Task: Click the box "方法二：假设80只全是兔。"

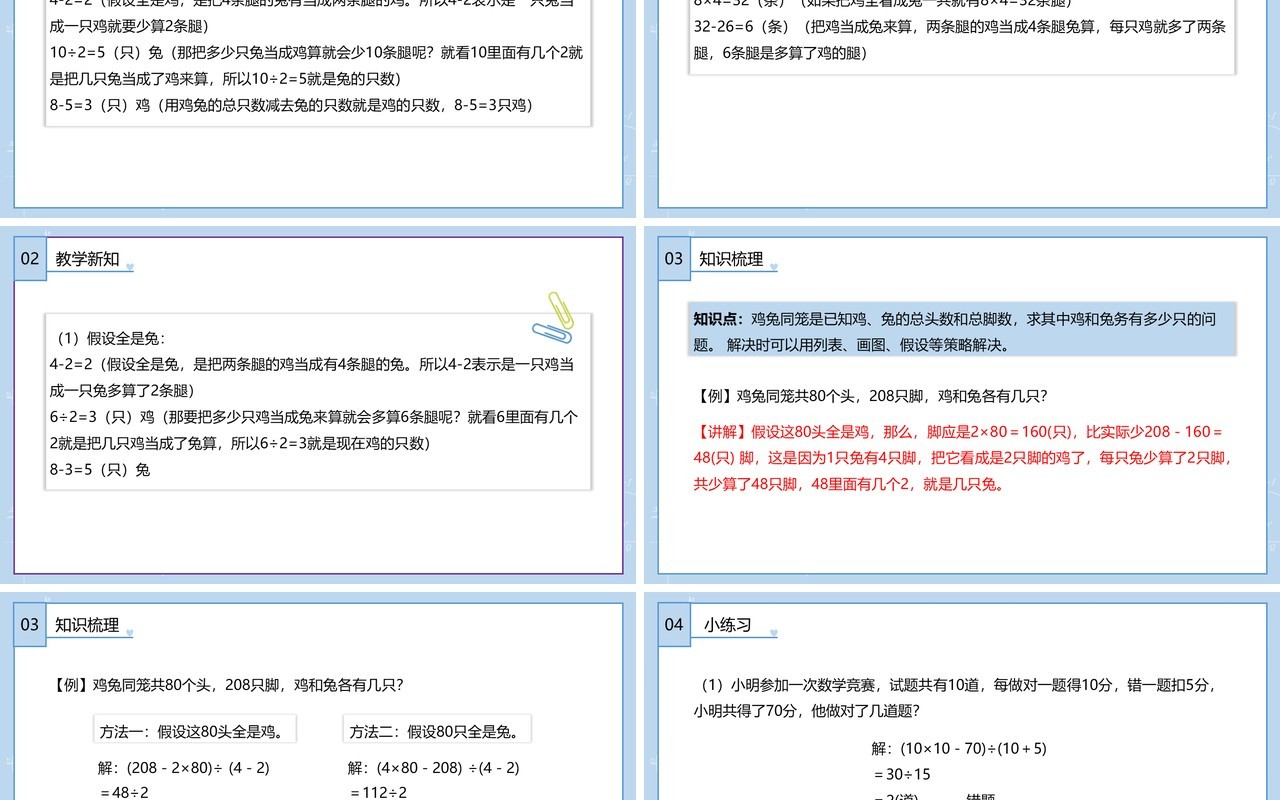Action: pos(437,731)
